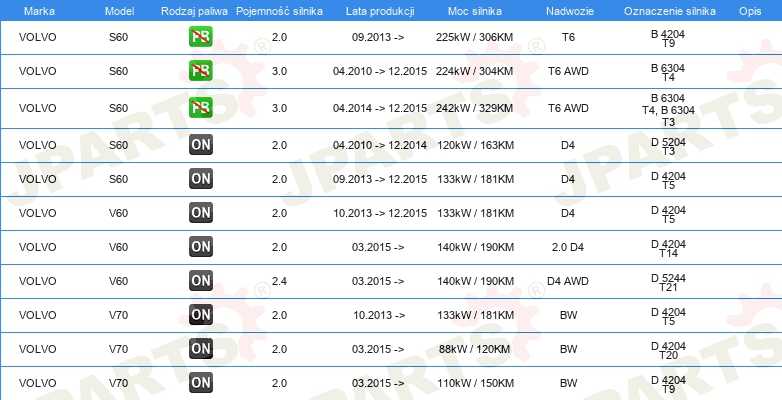Select the 88kW / 120KM power cell
This screenshot has height=400, width=782.
(x=474, y=349)
